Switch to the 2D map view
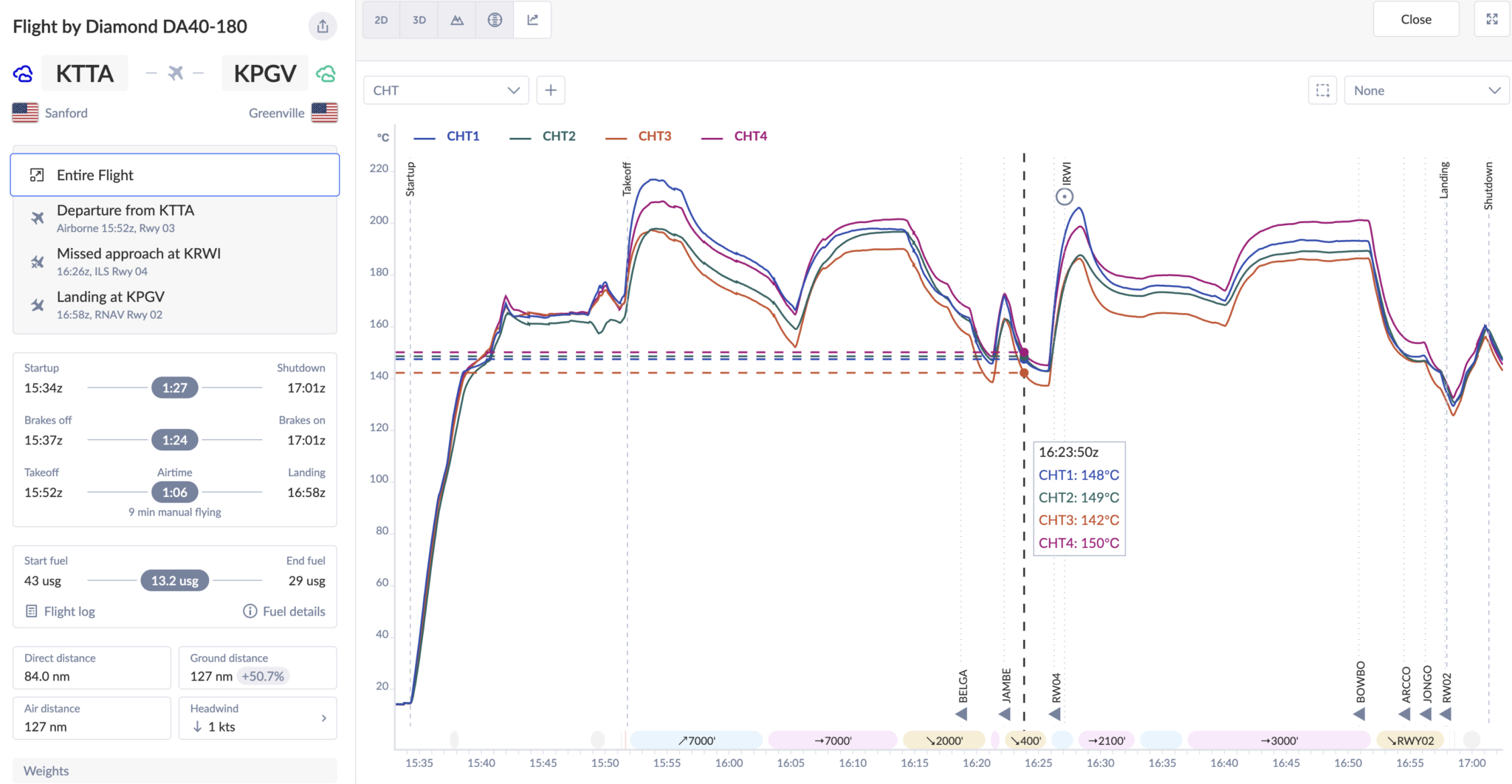 pyautogui.click(x=381, y=20)
